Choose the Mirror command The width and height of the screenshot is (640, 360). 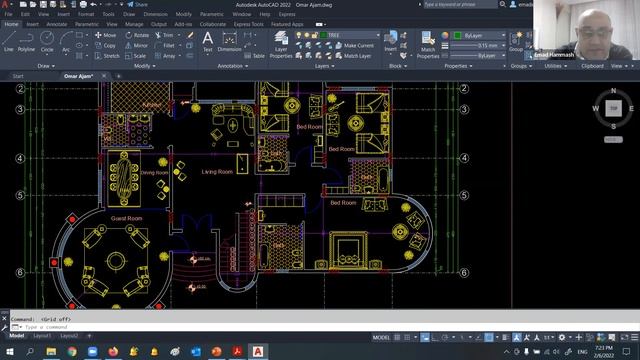pyautogui.click(x=137, y=45)
